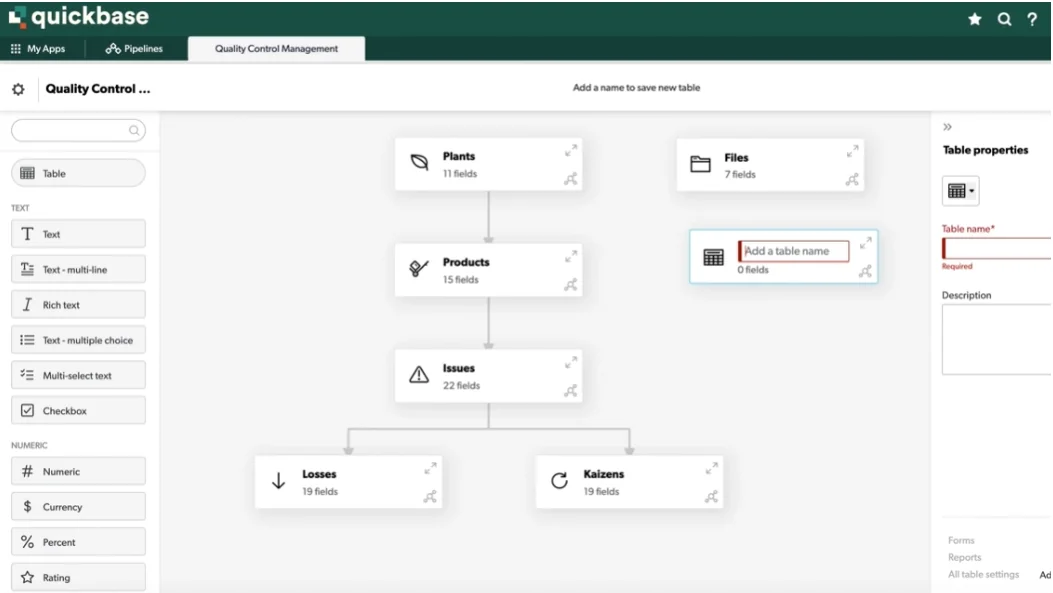This screenshot has width=1053, height=593.
Task: Click the Losses down-arrow icon
Action: coord(278,480)
